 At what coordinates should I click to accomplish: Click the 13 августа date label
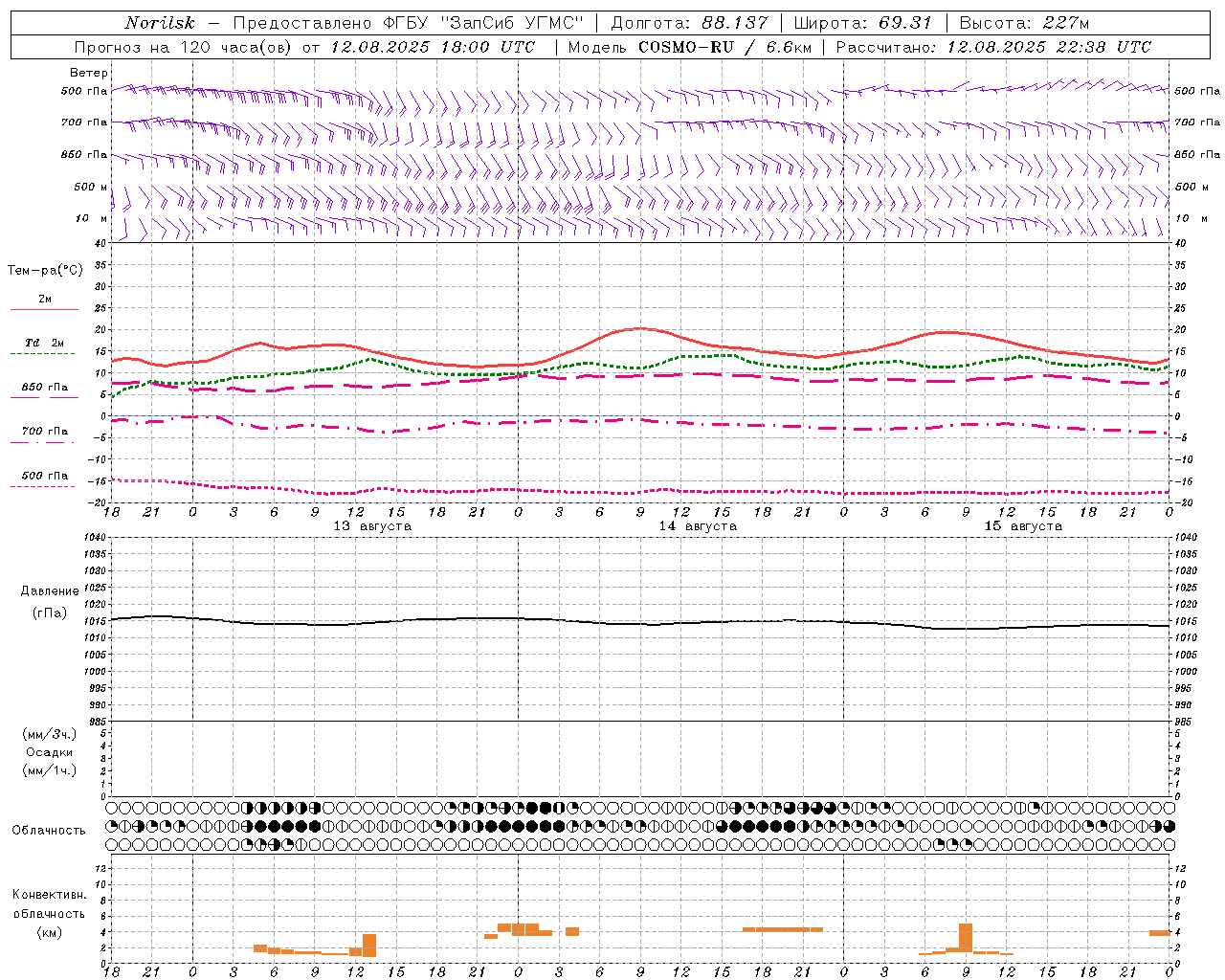click(372, 526)
